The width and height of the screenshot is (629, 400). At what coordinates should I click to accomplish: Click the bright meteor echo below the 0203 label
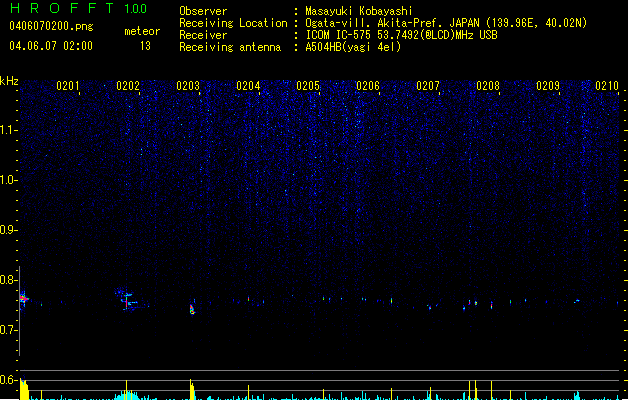click(192, 309)
